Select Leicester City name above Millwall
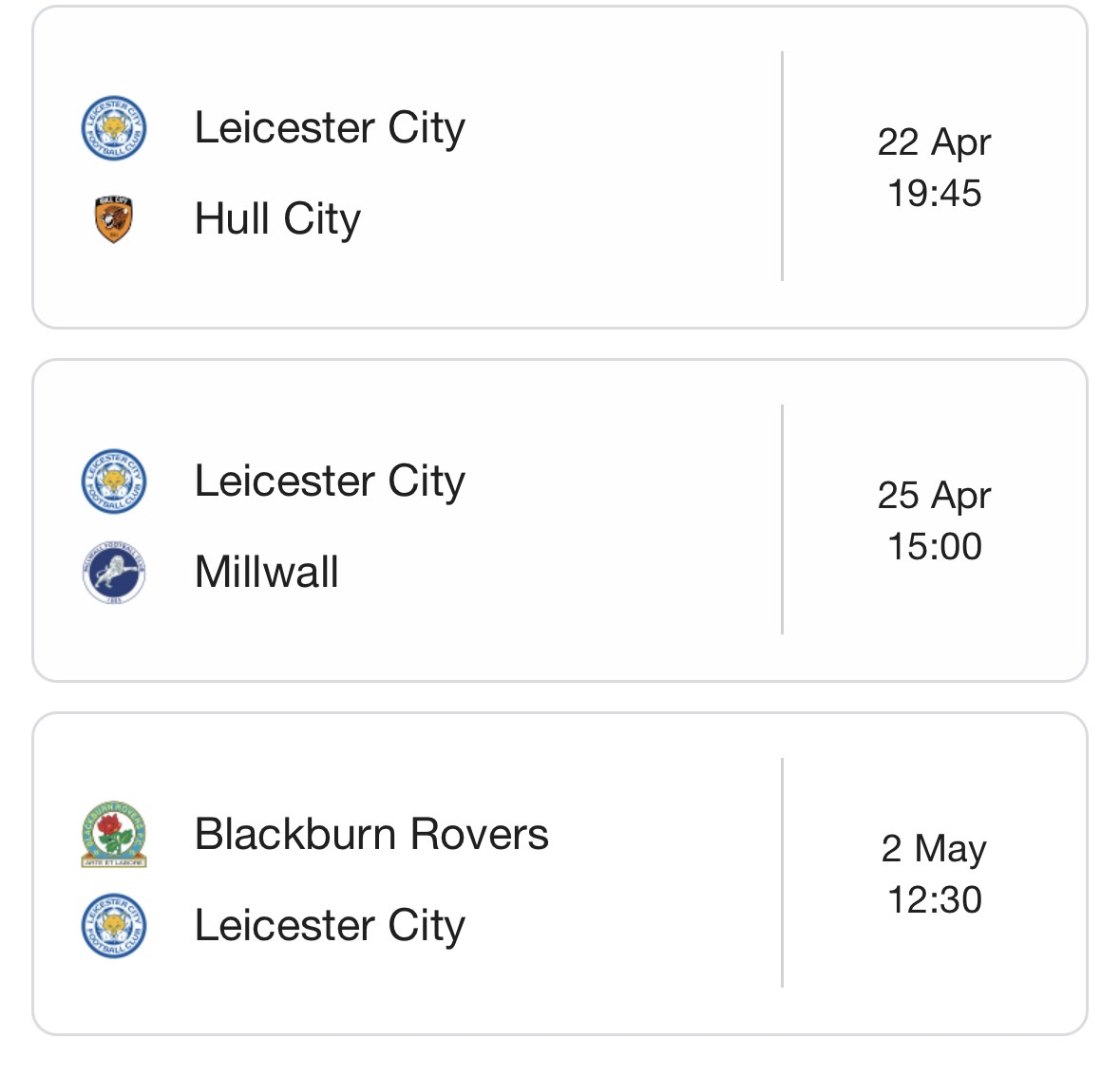 click(x=330, y=481)
